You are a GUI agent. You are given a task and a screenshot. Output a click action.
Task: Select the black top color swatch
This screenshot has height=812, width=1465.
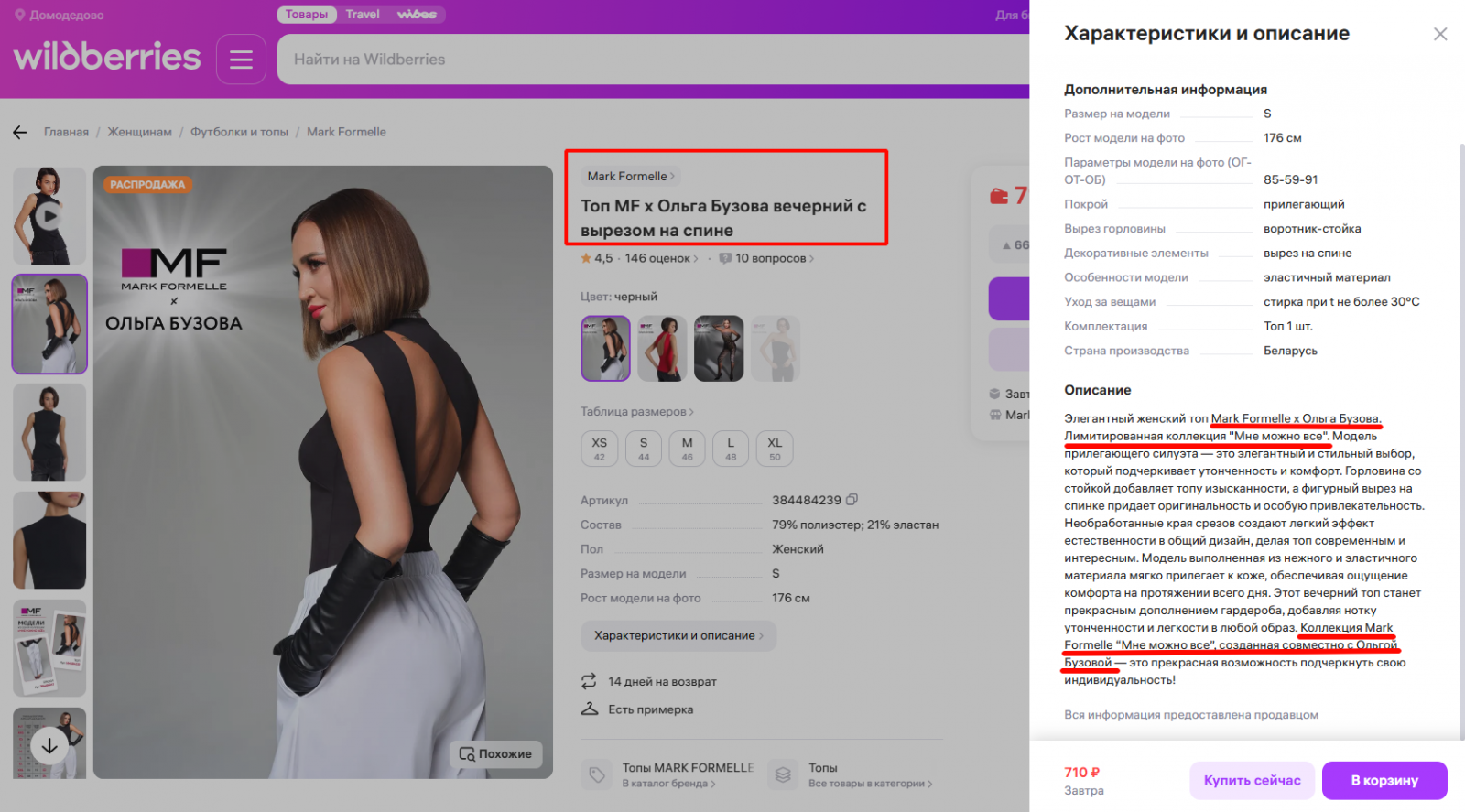pos(605,348)
